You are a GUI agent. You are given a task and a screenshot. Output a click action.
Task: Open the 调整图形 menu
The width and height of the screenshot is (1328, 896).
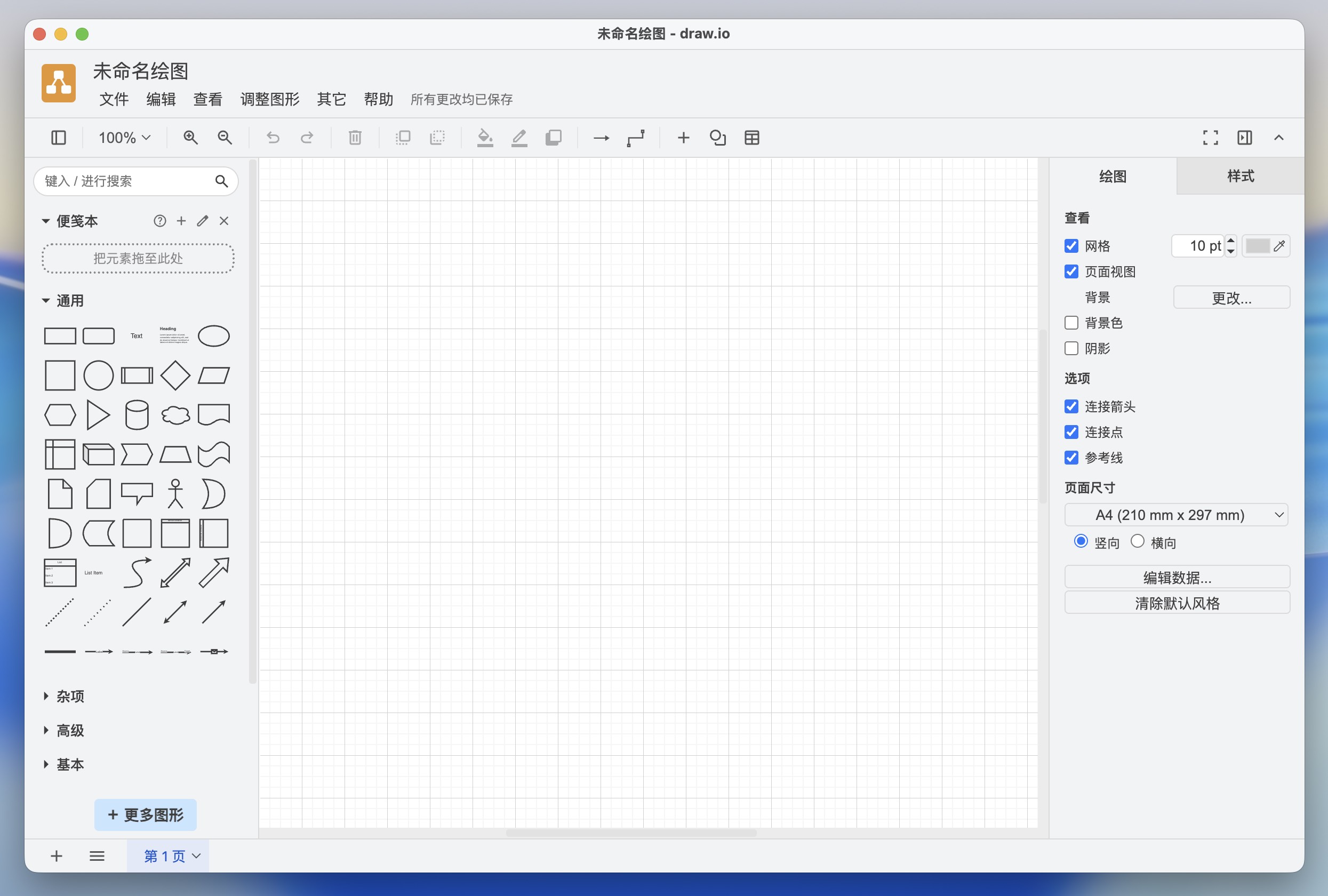270,99
